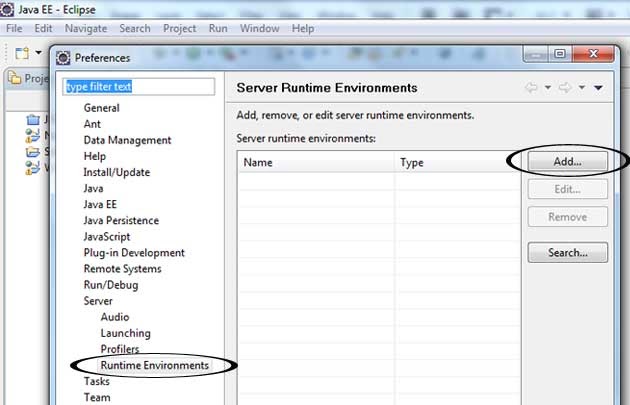This screenshot has width=630, height=405.
Task: Maximize the Preferences dialog
Action: 560,54
